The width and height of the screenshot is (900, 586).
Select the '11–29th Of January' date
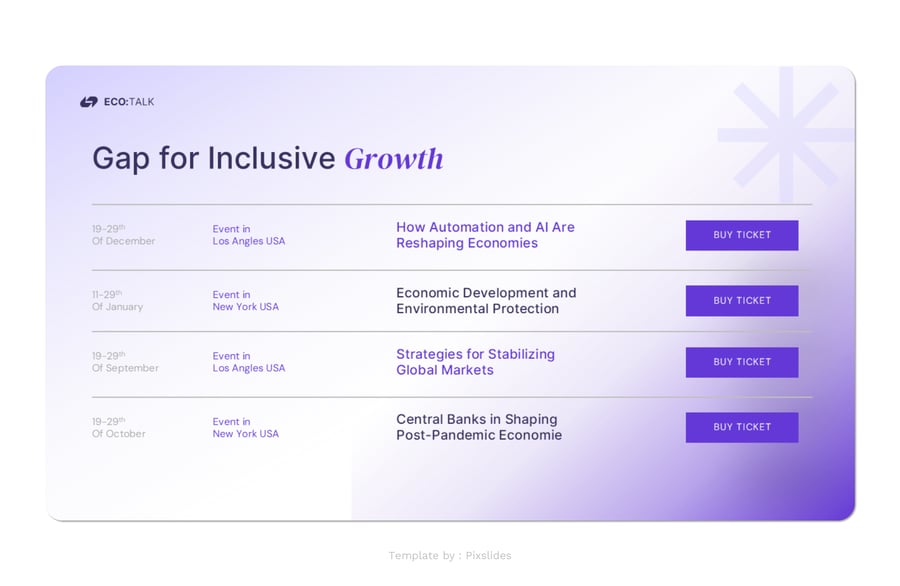coord(117,301)
